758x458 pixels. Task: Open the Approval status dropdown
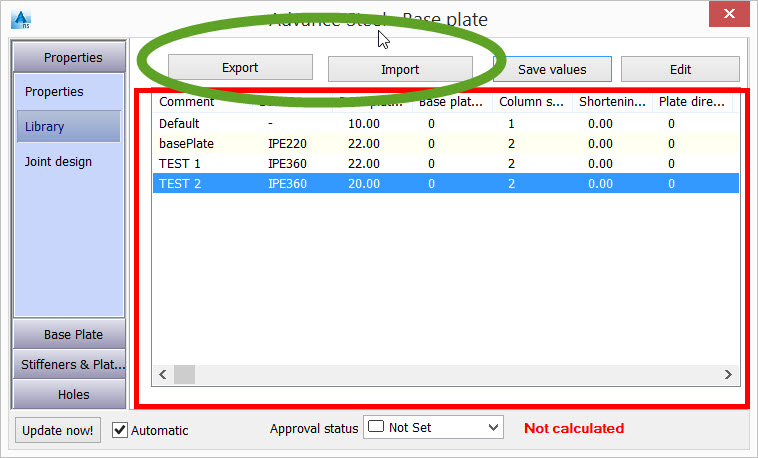pyautogui.click(x=433, y=427)
